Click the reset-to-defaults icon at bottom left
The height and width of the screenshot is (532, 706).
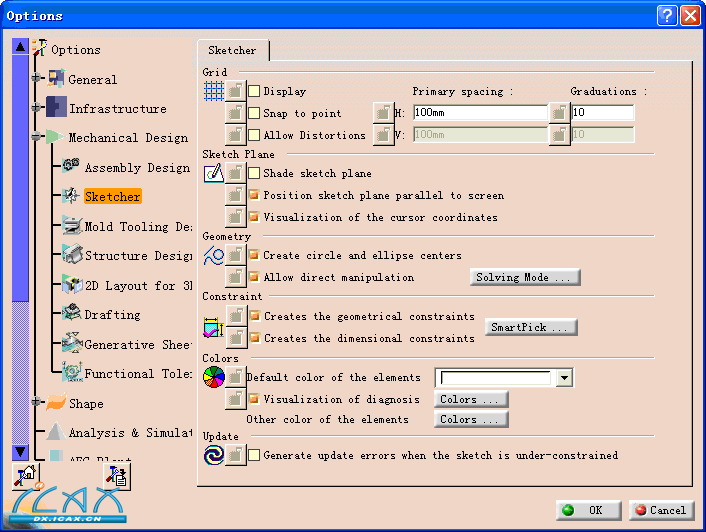(25, 477)
